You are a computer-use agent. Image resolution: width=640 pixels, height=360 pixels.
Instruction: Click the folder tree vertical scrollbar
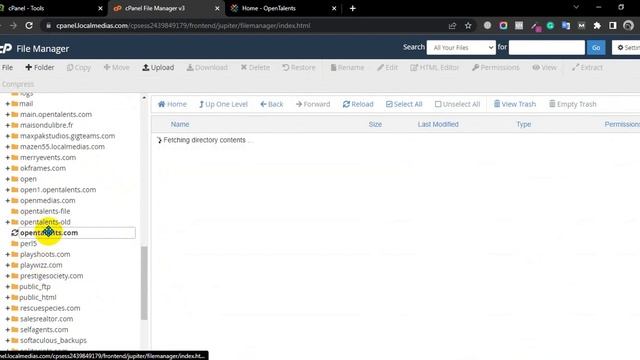tap(144, 283)
